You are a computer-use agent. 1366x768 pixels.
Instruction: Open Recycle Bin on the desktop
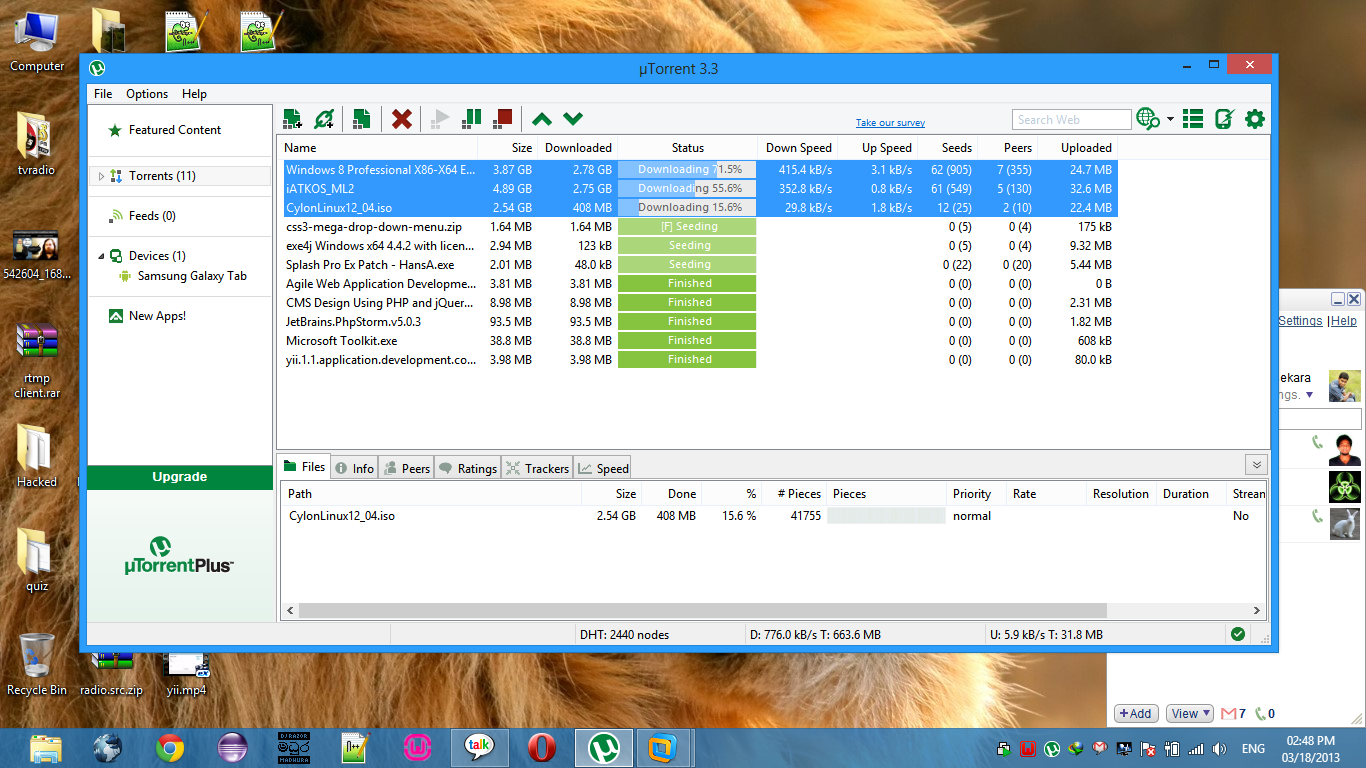pos(37,664)
